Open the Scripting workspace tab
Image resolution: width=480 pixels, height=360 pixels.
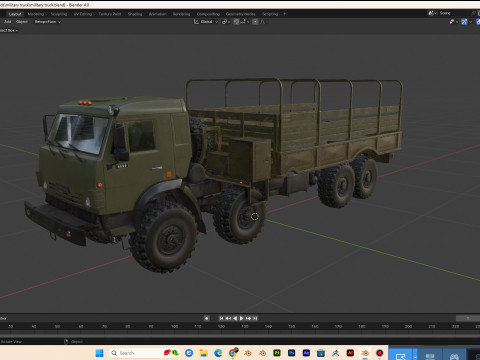click(x=270, y=14)
